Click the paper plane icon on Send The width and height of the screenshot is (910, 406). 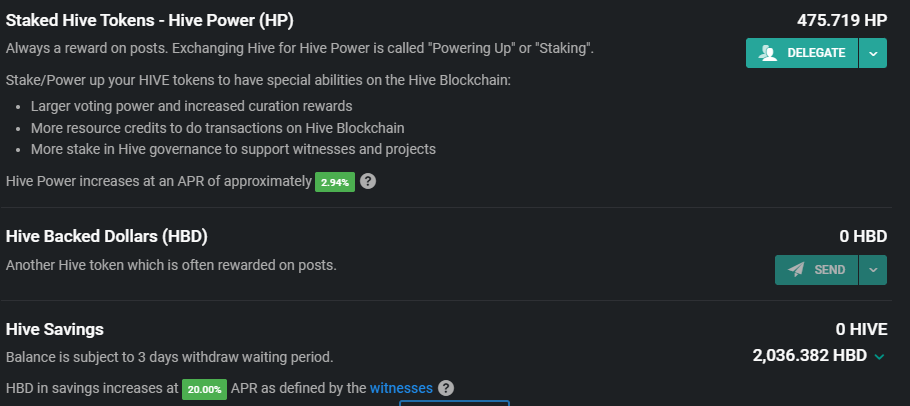pos(796,270)
